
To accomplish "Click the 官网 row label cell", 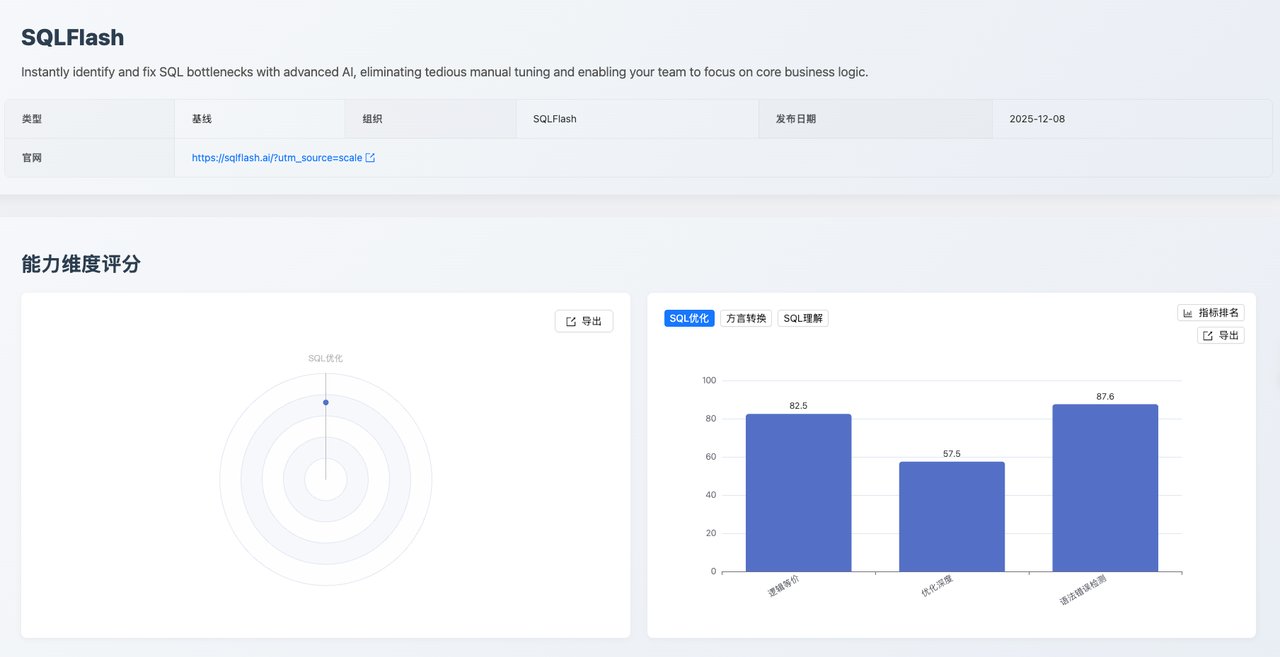I will tap(32, 158).
